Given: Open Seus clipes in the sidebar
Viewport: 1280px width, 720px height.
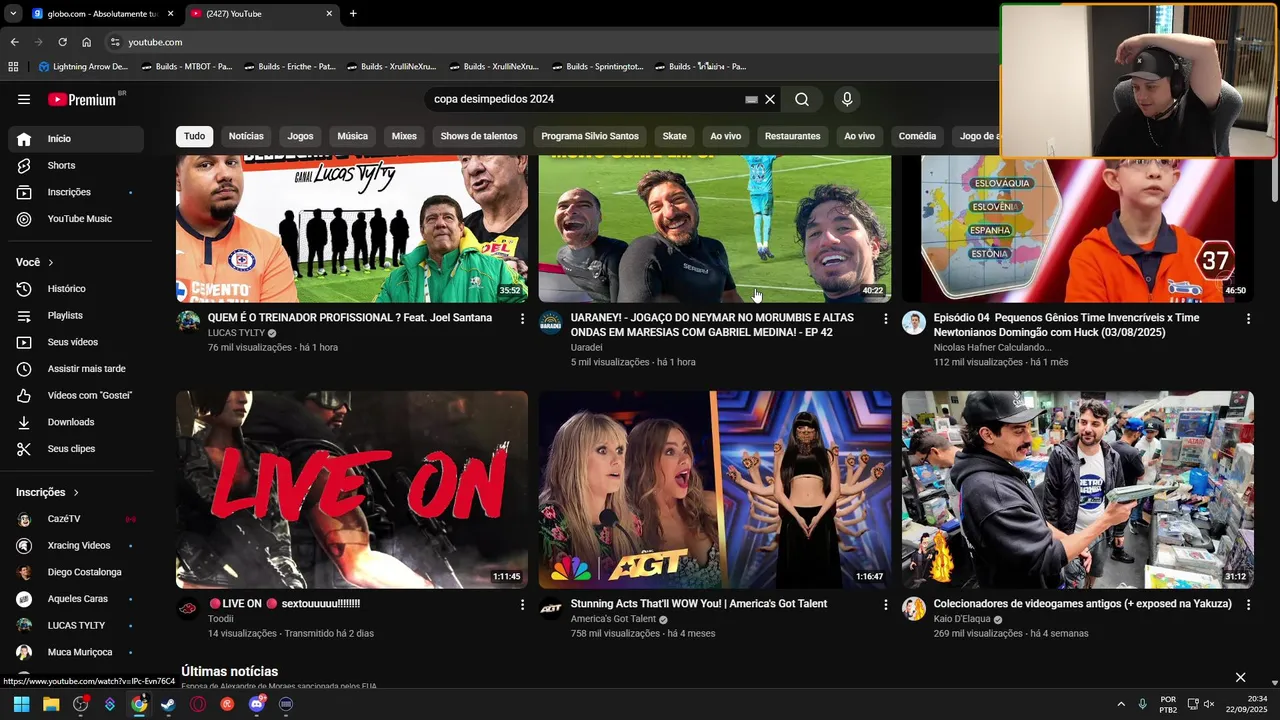Looking at the screenshot, I should click(76, 449).
